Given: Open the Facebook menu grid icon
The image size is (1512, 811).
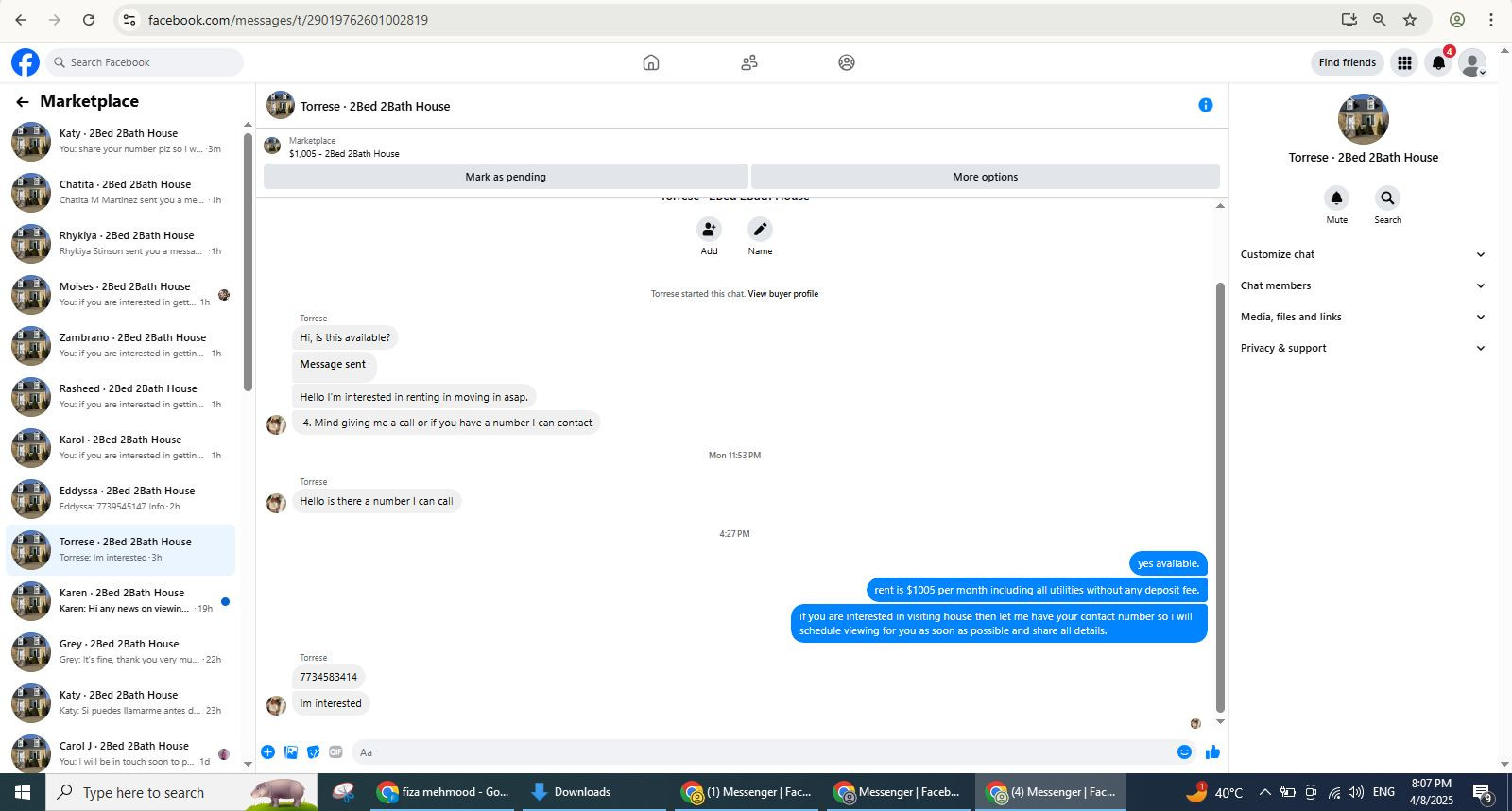Looking at the screenshot, I should click(1405, 62).
